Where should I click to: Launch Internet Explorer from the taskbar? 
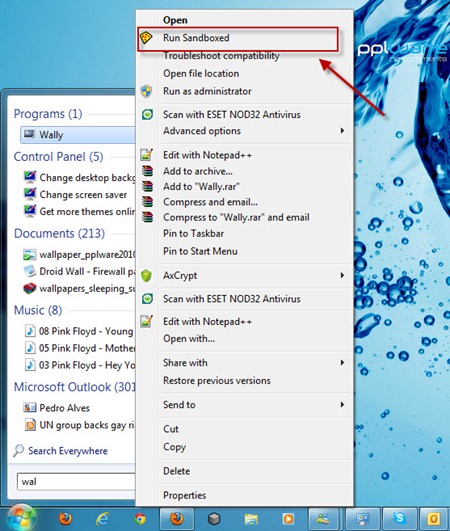click(103, 518)
